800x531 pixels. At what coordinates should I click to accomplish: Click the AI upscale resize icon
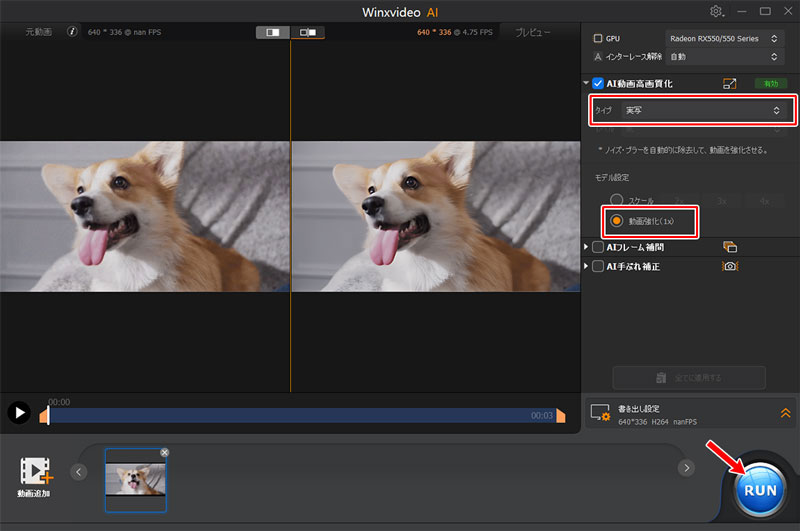pos(729,84)
